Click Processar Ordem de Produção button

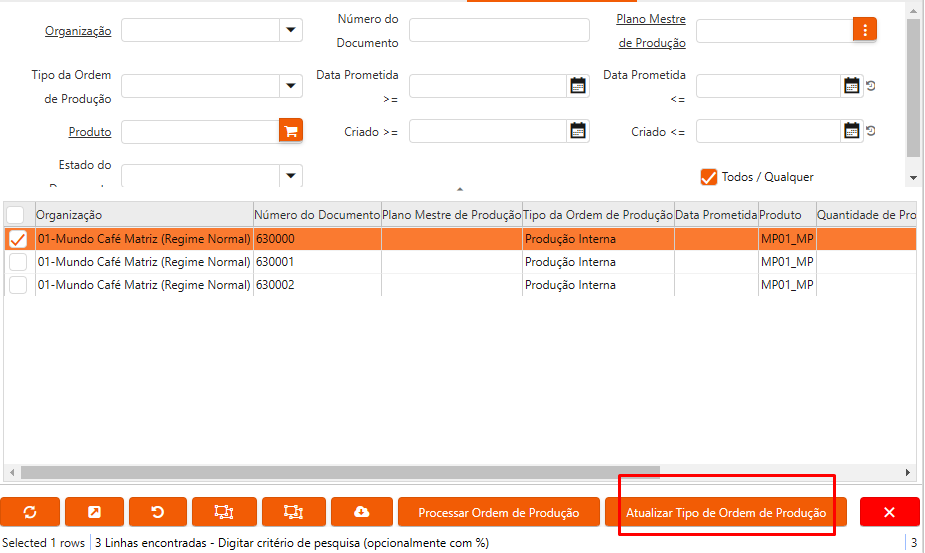[498, 512]
